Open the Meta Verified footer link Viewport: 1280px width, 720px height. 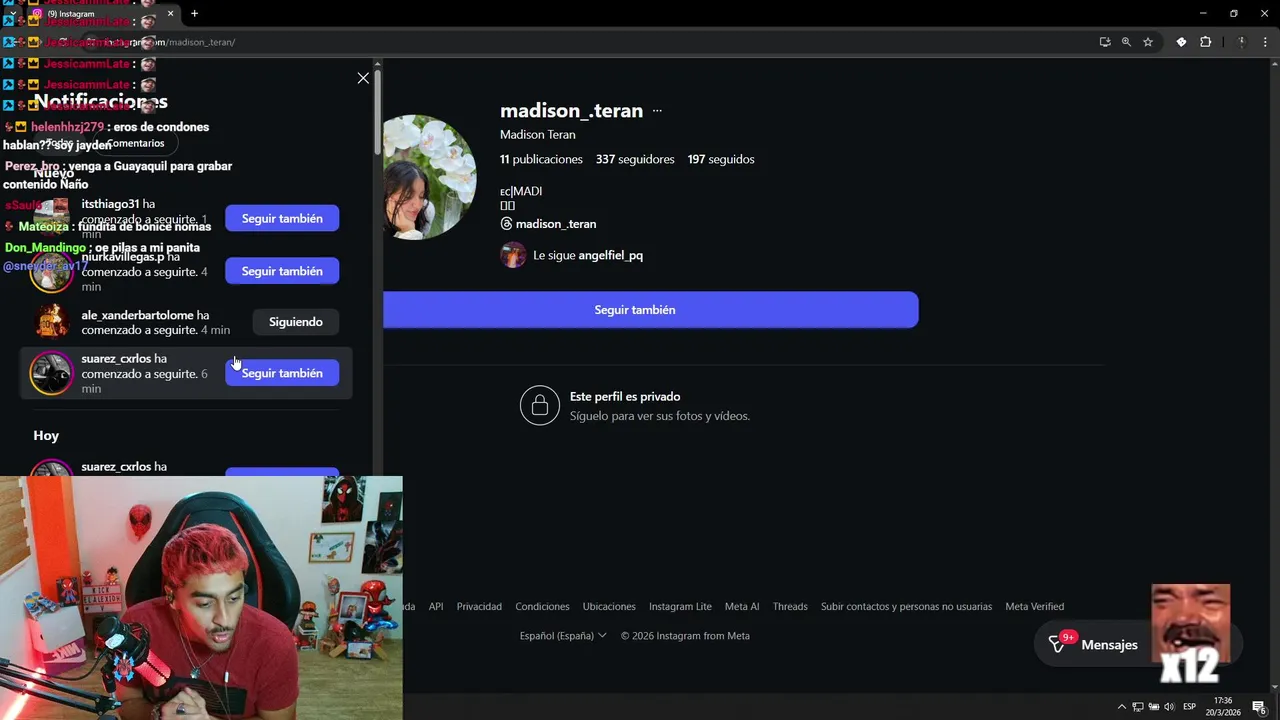pyautogui.click(x=1034, y=607)
